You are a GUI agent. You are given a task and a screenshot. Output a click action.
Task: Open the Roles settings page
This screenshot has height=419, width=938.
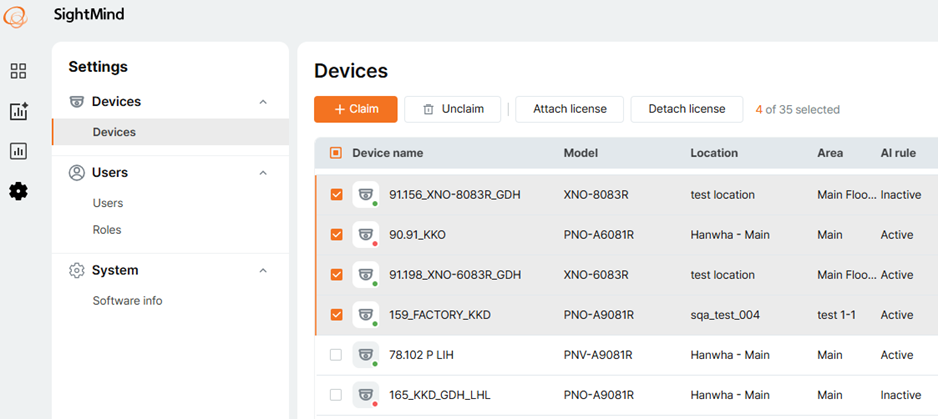(x=107, y=230)
